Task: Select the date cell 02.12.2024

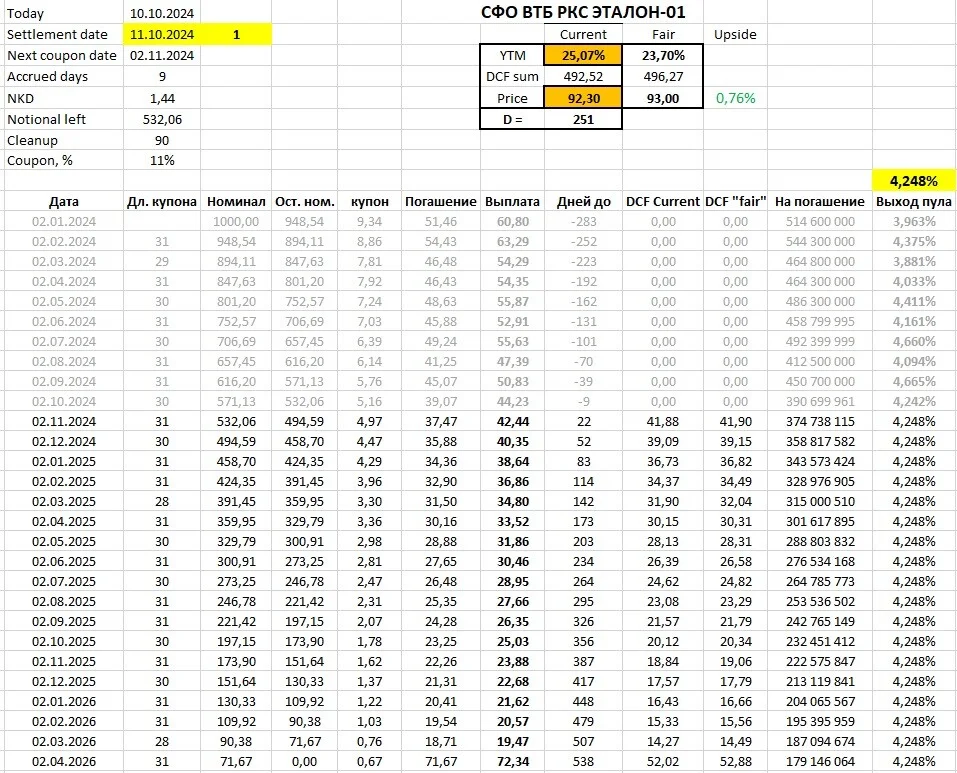Action: (64, 442)
